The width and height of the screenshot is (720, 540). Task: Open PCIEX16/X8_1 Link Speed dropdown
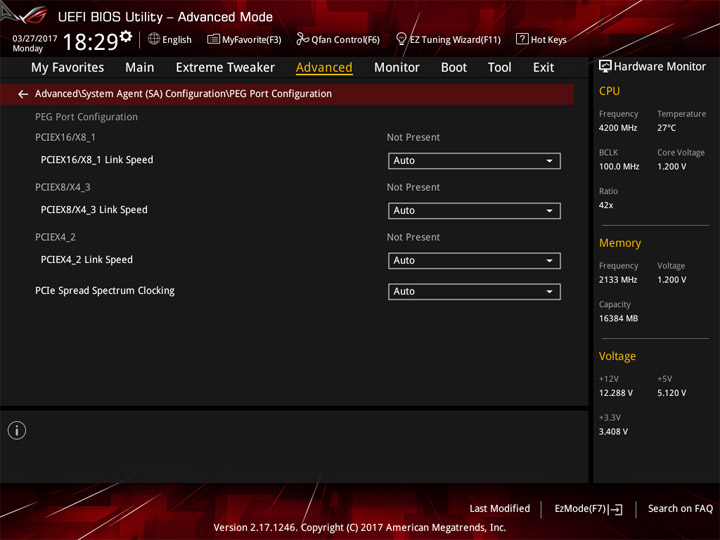[474, 161]
